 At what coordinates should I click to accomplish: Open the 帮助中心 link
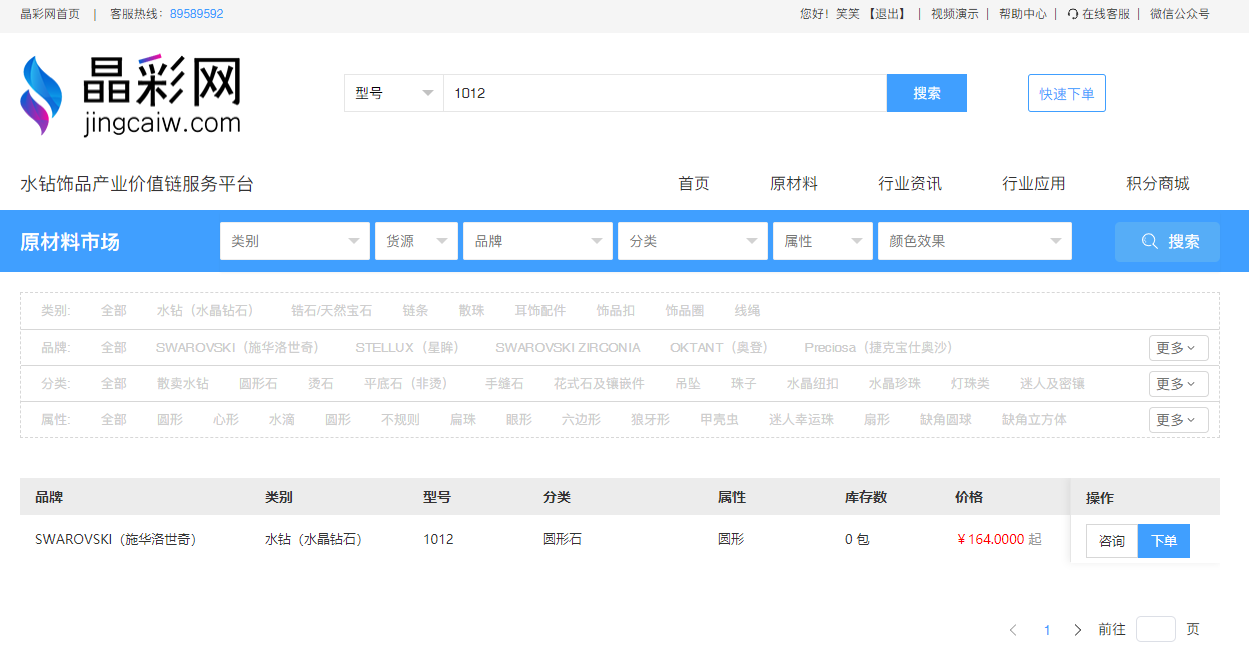click(1022, 14)
